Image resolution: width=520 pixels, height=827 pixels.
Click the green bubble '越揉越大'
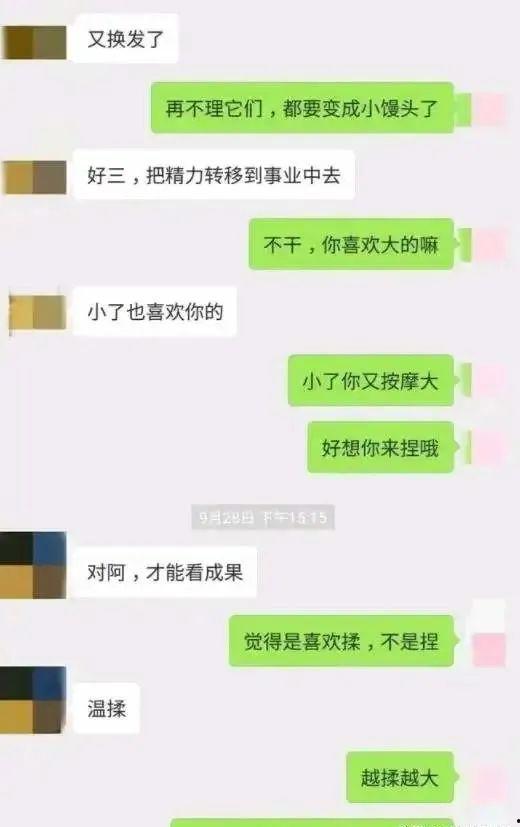pos(400,777)
